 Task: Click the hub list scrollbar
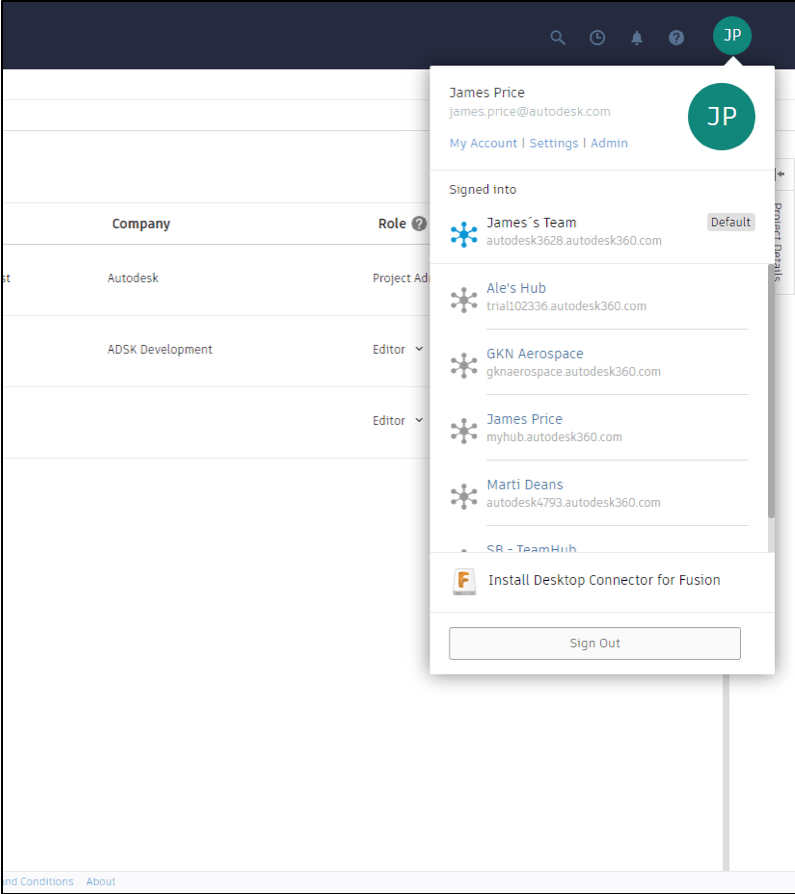tap(770, 390)
